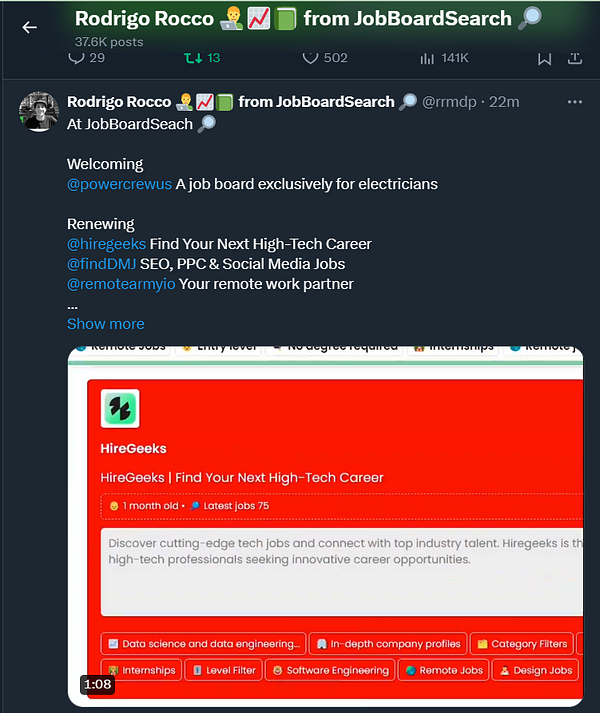The width and height of the screenshot is (600, 713).
Task: Share the post via upload icon
Action: pyautogui.click(x=575, y=58)
